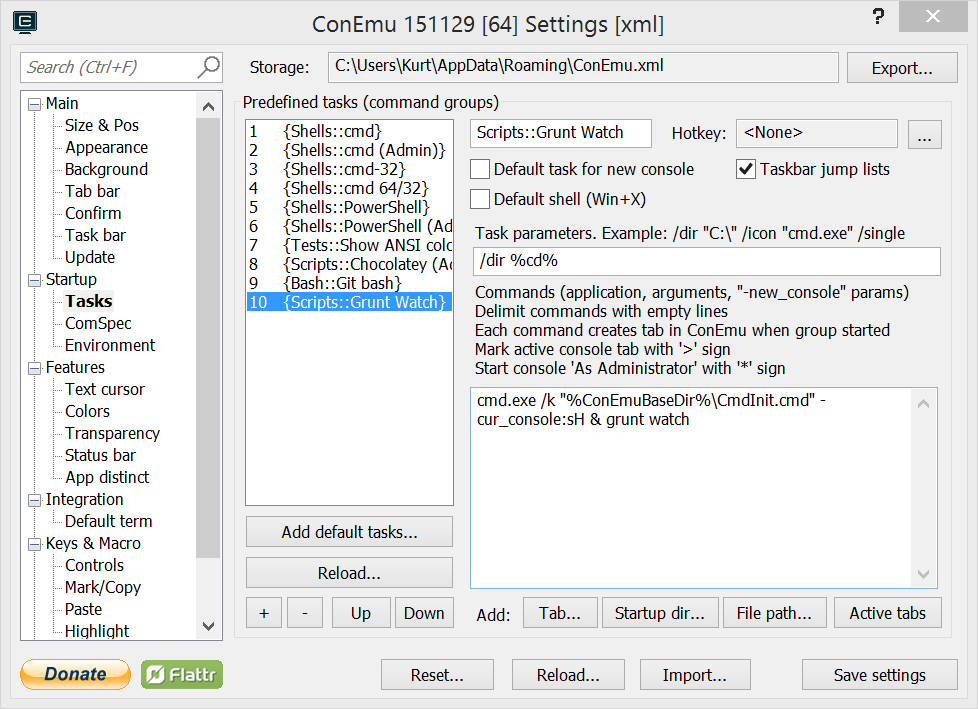Click the Import... button

point(695,675)
